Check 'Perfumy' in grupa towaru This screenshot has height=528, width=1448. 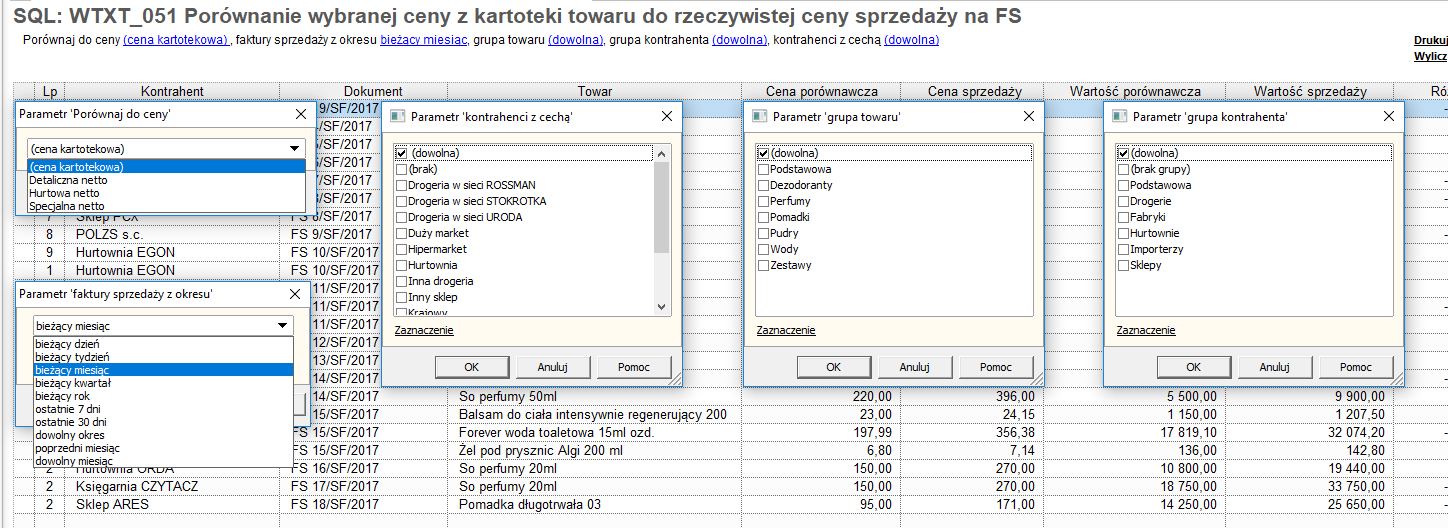point(764,201)
